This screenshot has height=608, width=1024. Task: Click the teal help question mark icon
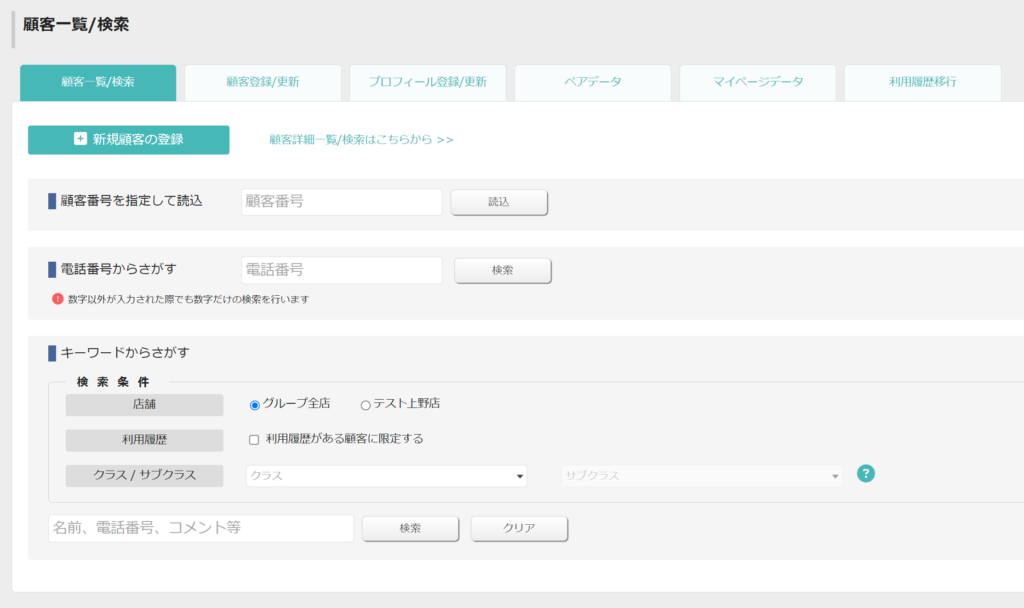tap(865, 473)
